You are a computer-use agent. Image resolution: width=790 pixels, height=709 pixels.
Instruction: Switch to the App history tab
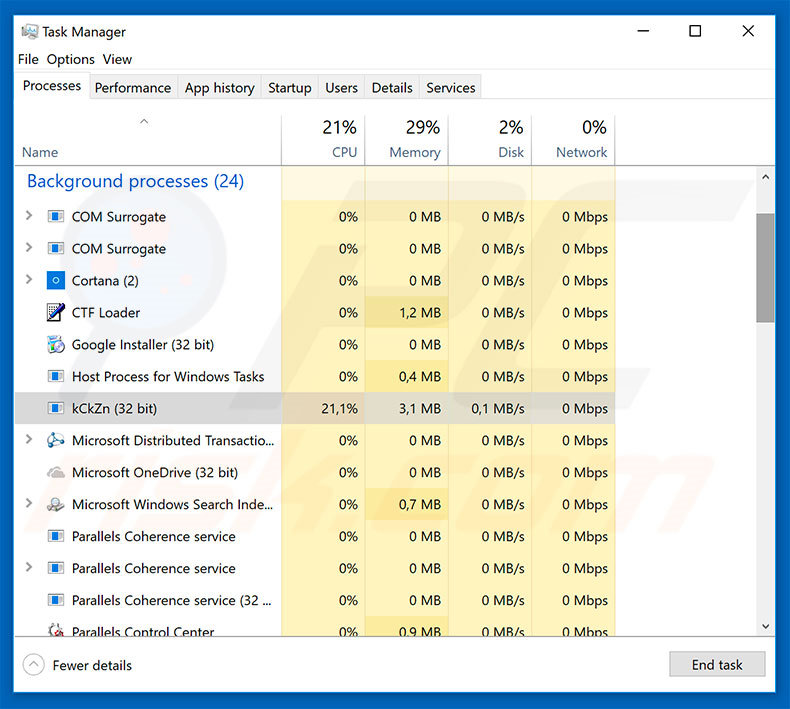[x=219, y=88]
